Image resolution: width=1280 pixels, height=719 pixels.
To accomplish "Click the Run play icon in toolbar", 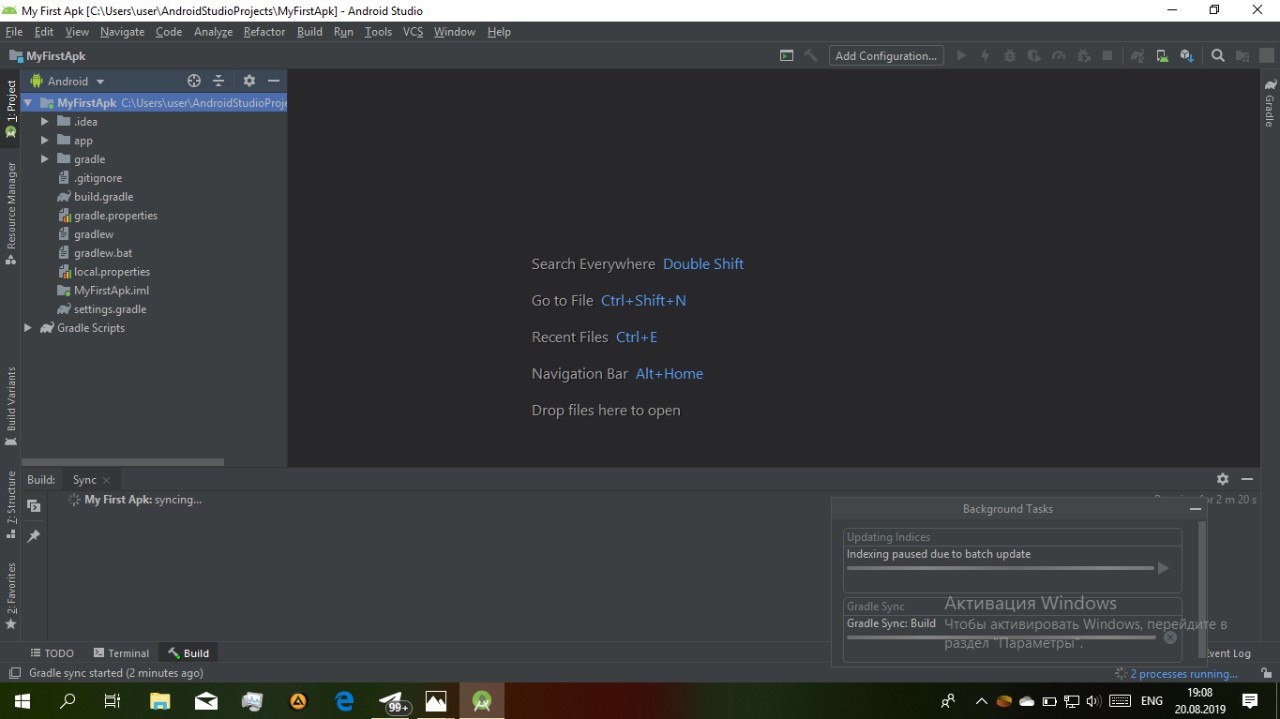I will (961, 56).
